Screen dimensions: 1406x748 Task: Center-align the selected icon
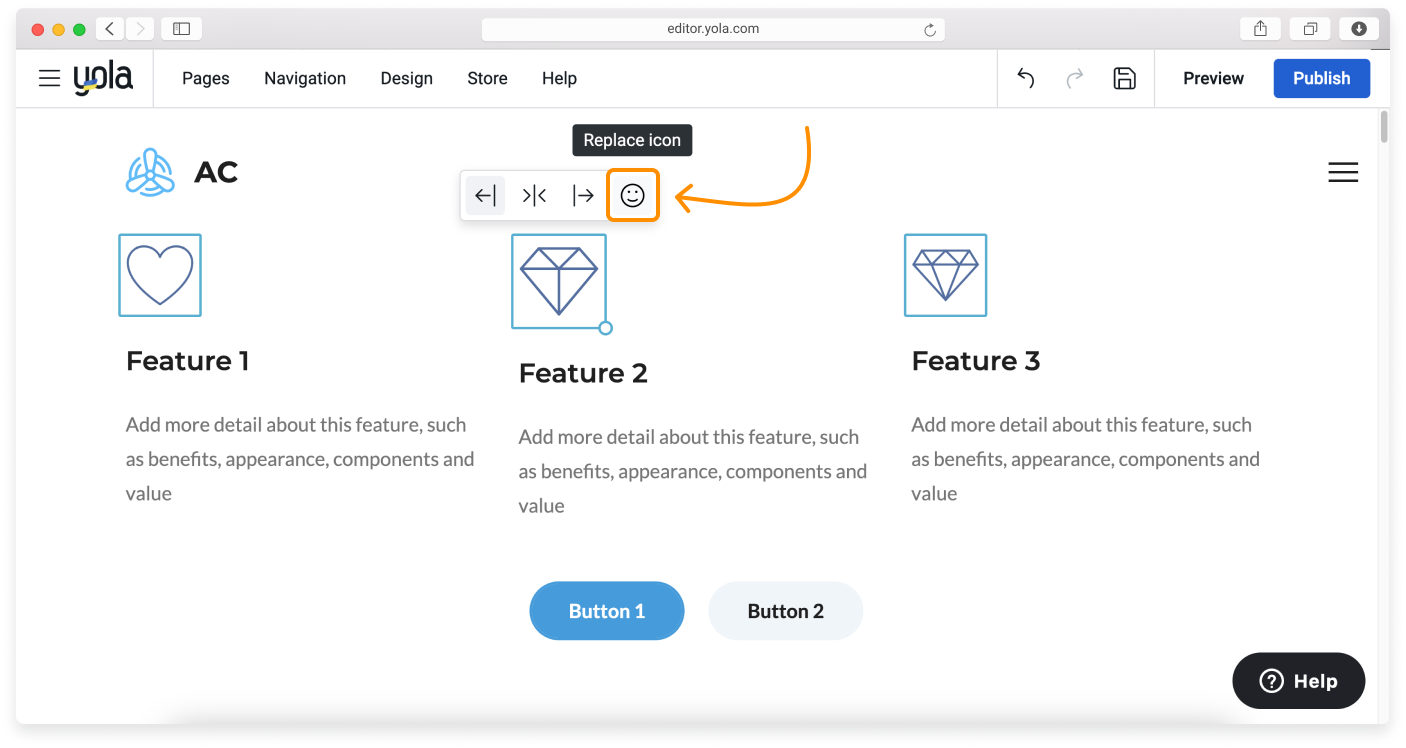click(534, 195)
